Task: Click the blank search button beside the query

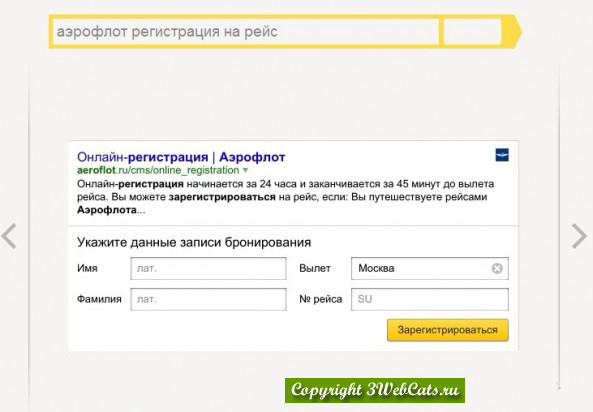Action: 472,32
